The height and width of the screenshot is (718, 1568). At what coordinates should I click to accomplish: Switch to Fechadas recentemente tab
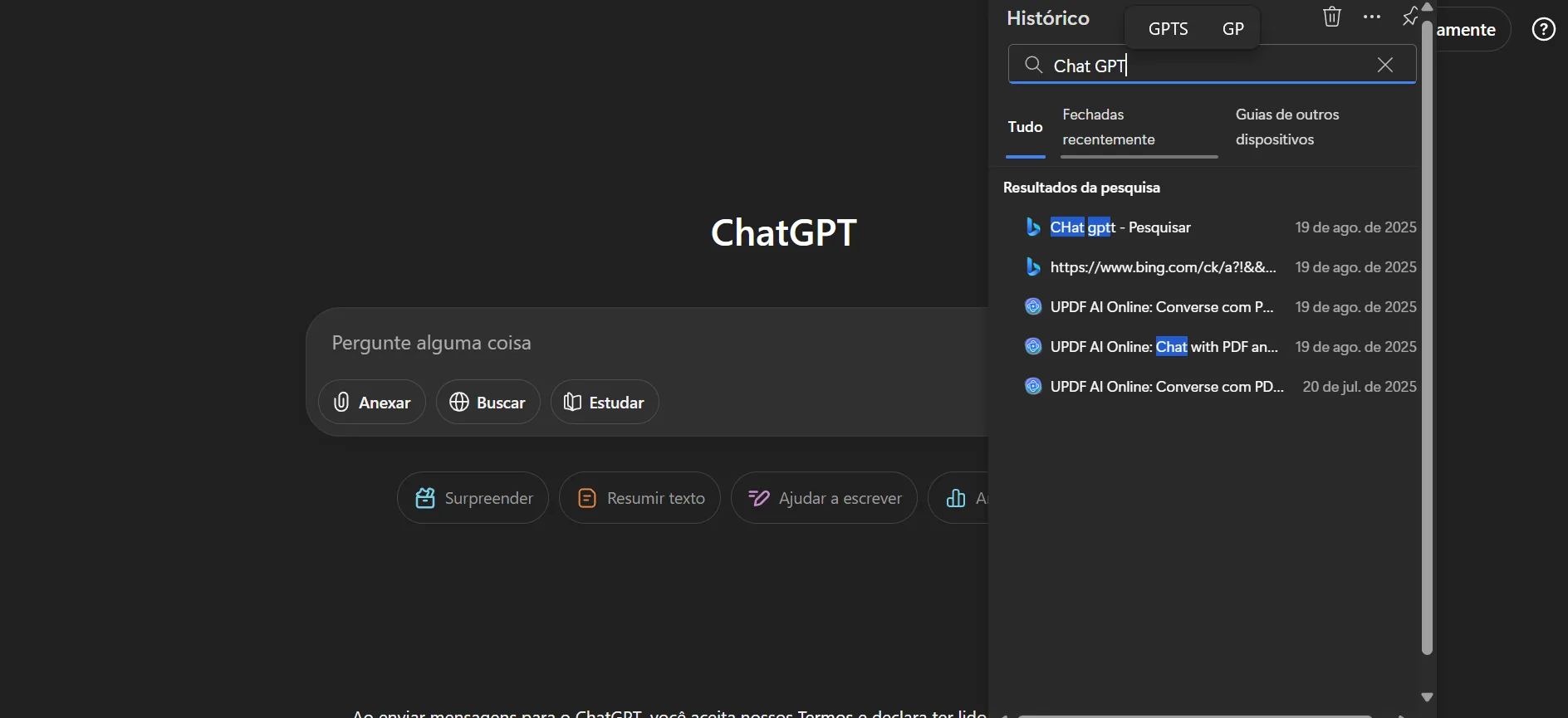[x=1109, y=127]
